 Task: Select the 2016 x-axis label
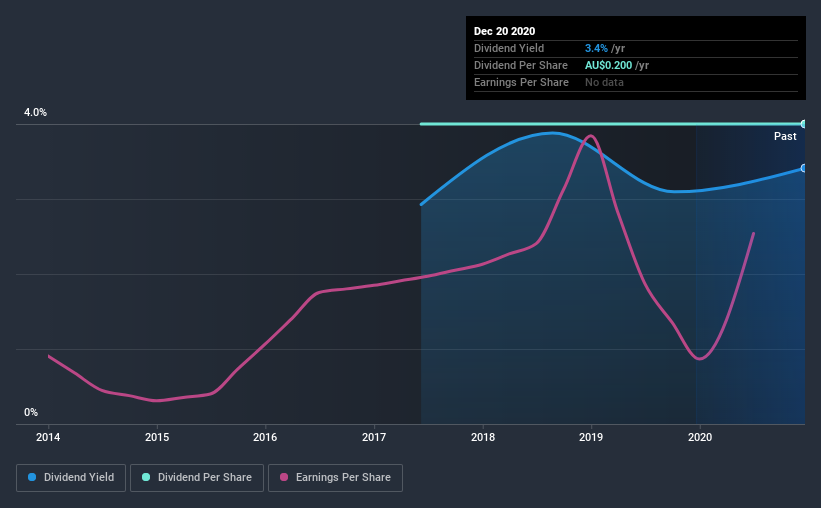265,437
